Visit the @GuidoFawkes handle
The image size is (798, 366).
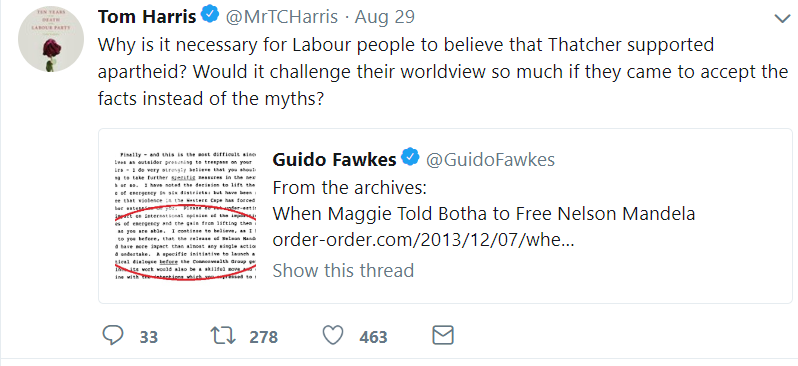coord(490,160)
